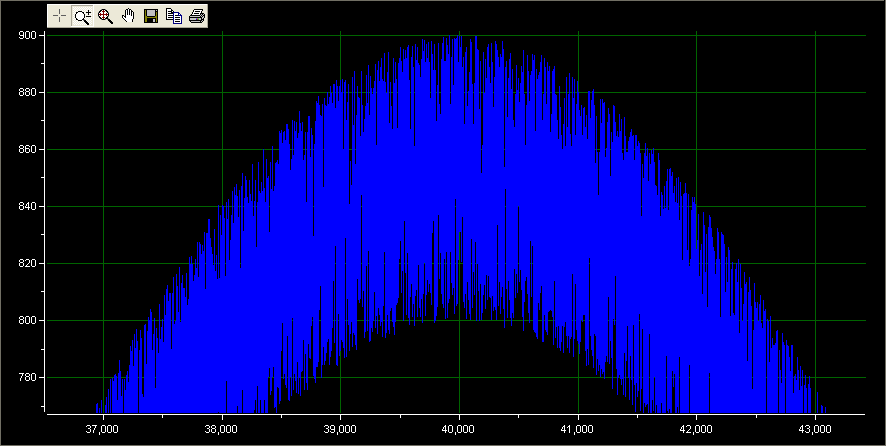Click the 880 y-axis label
The width and height of the screenshot is (886, 446).
(x=27, y=93)
